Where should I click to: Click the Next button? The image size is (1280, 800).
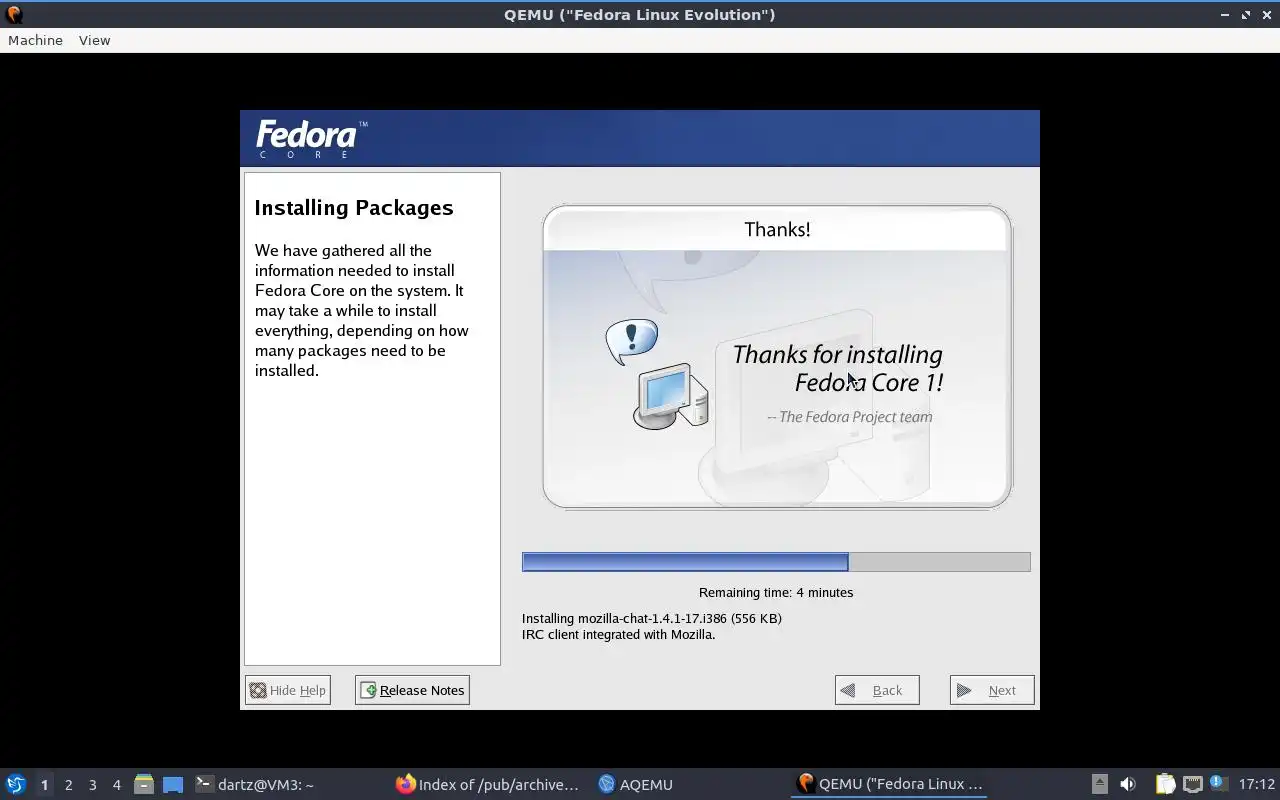[x=992, y=690]
